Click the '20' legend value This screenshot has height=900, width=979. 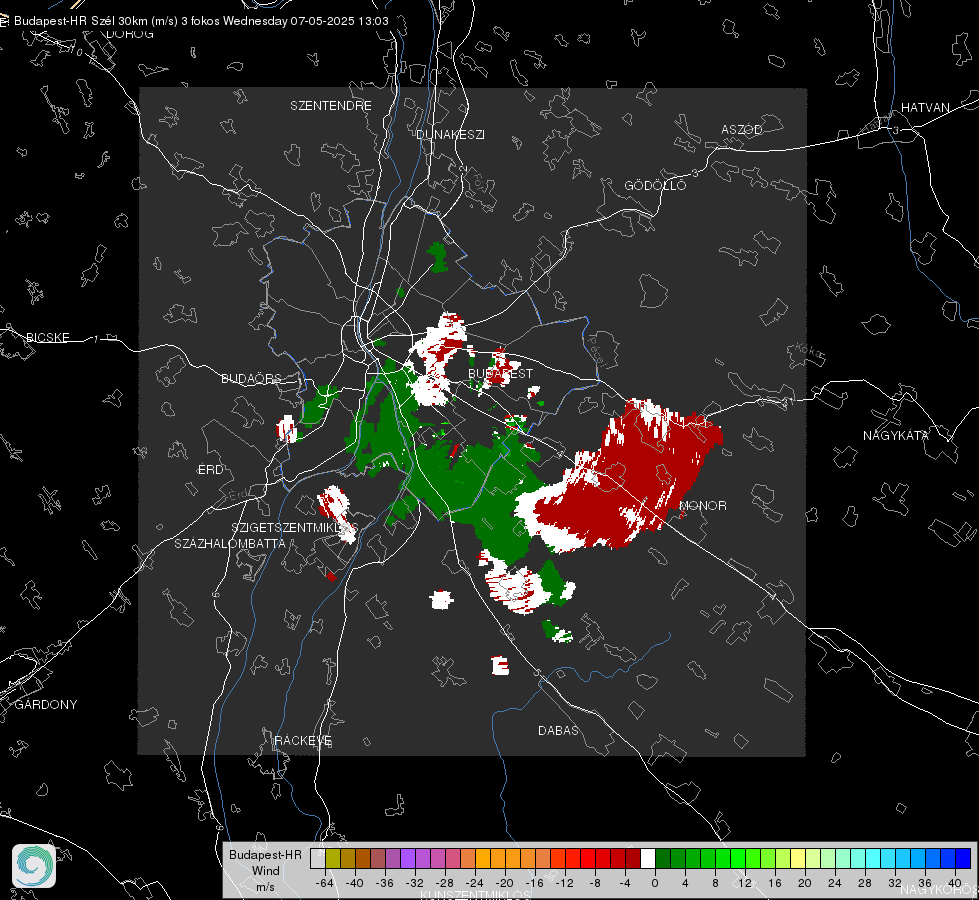pos(804,883)
